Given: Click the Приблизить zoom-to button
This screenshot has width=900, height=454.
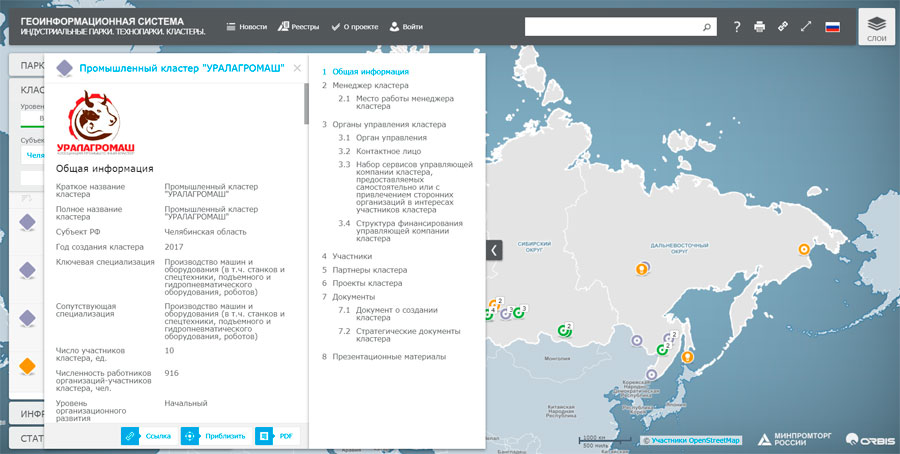Looking at the screenshot, I should 214,436.
